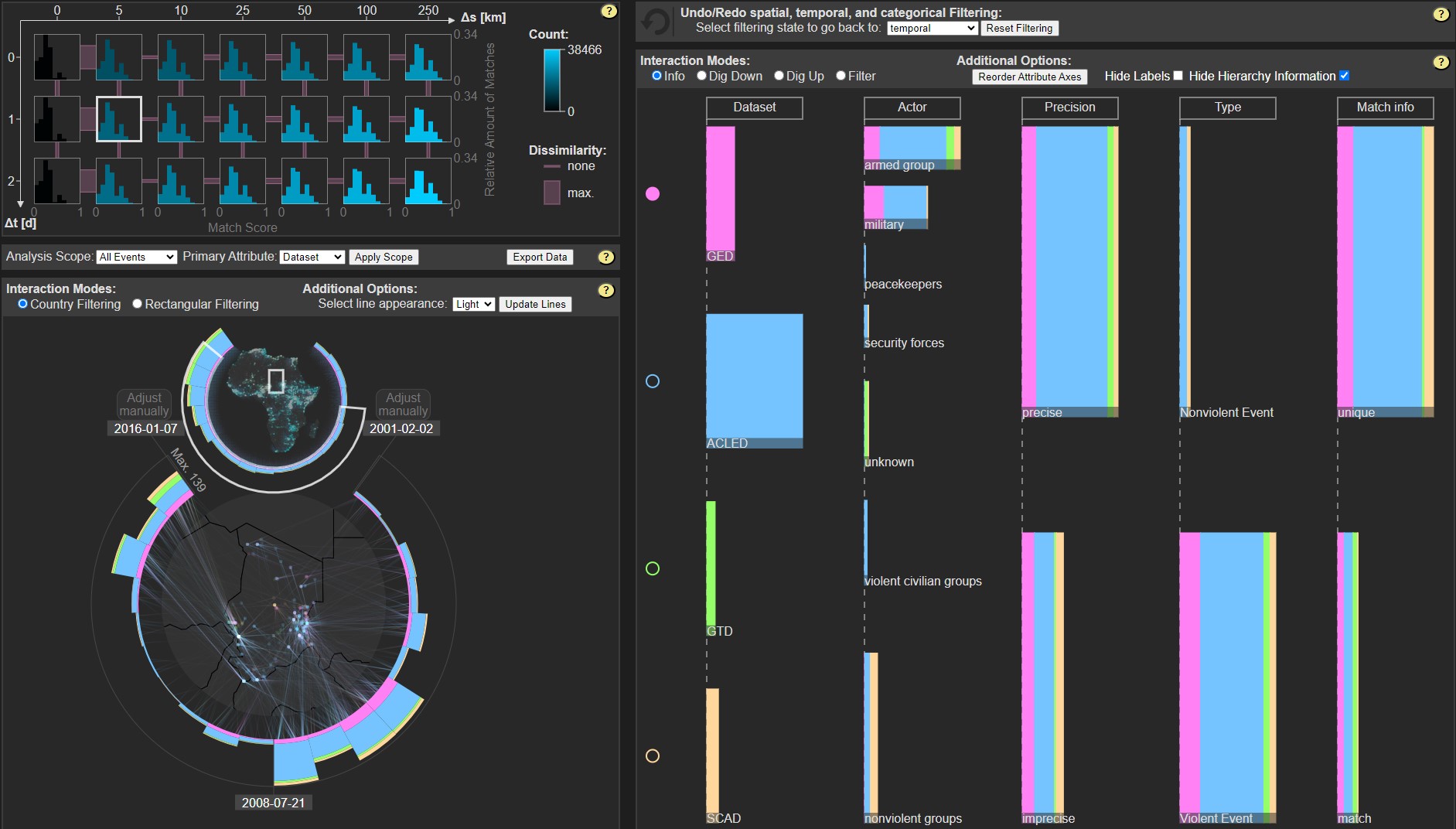Toggle Hide Hierarchy Information checkbox
Viewport: 1456px width, 829px height.
click(1345, 76)
